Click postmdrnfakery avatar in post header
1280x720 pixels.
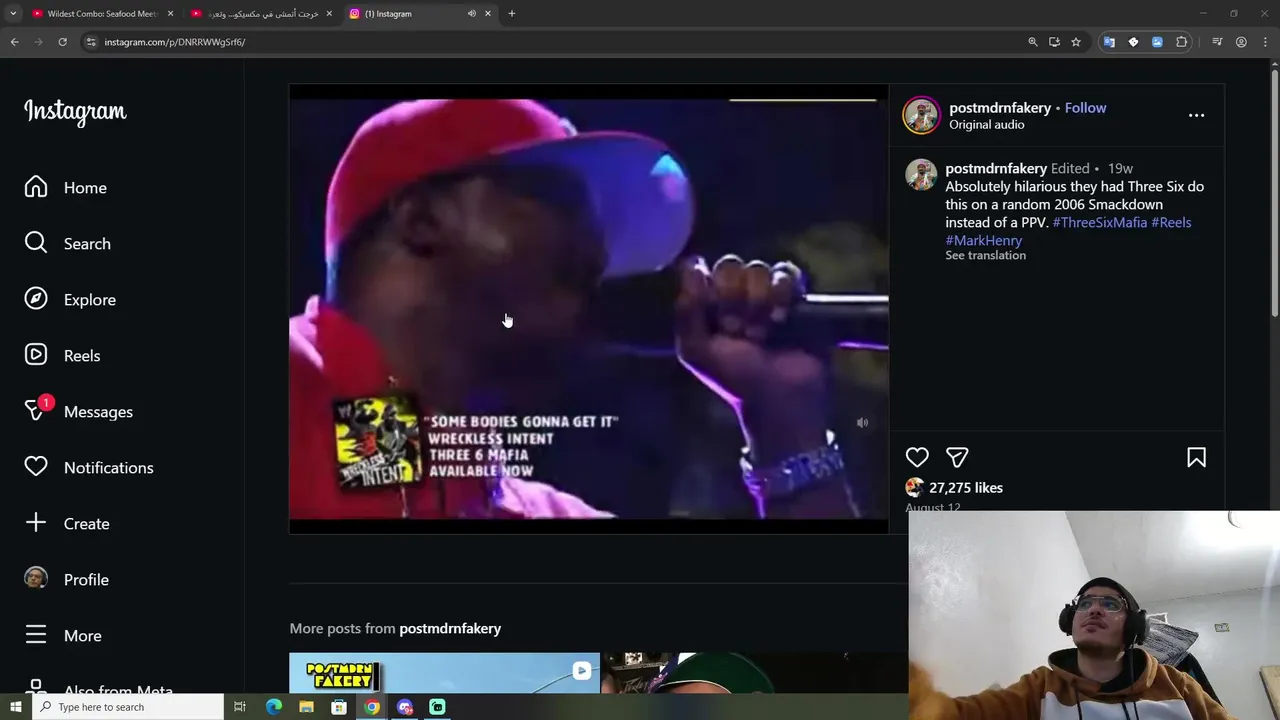coord(921,115)
